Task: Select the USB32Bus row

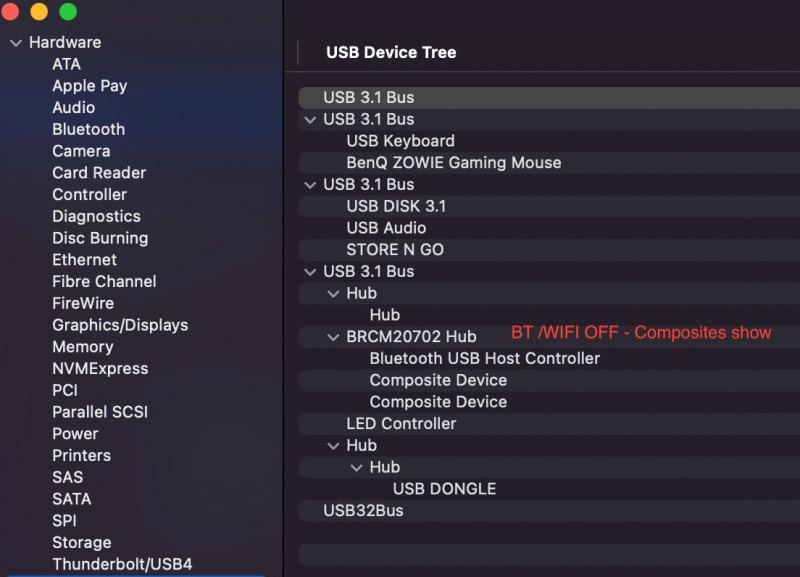Action: click(x=363, y=511)
